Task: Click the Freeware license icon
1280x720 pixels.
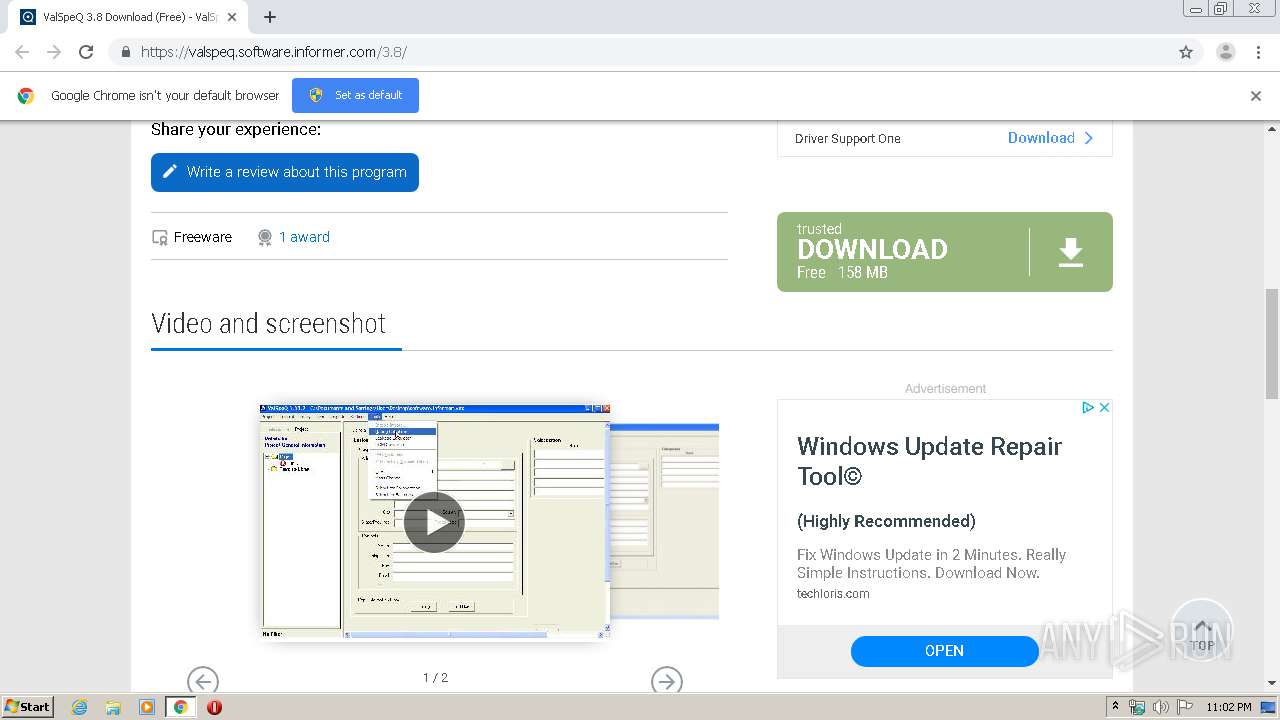Action: 160,238
